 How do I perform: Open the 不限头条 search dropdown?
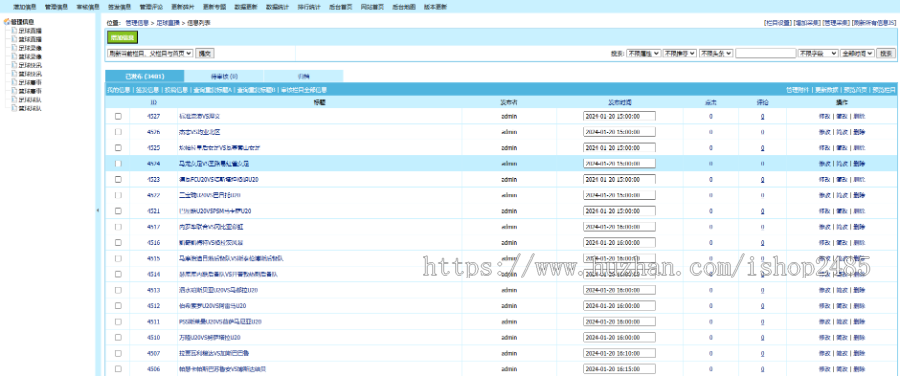coord(716,53)
